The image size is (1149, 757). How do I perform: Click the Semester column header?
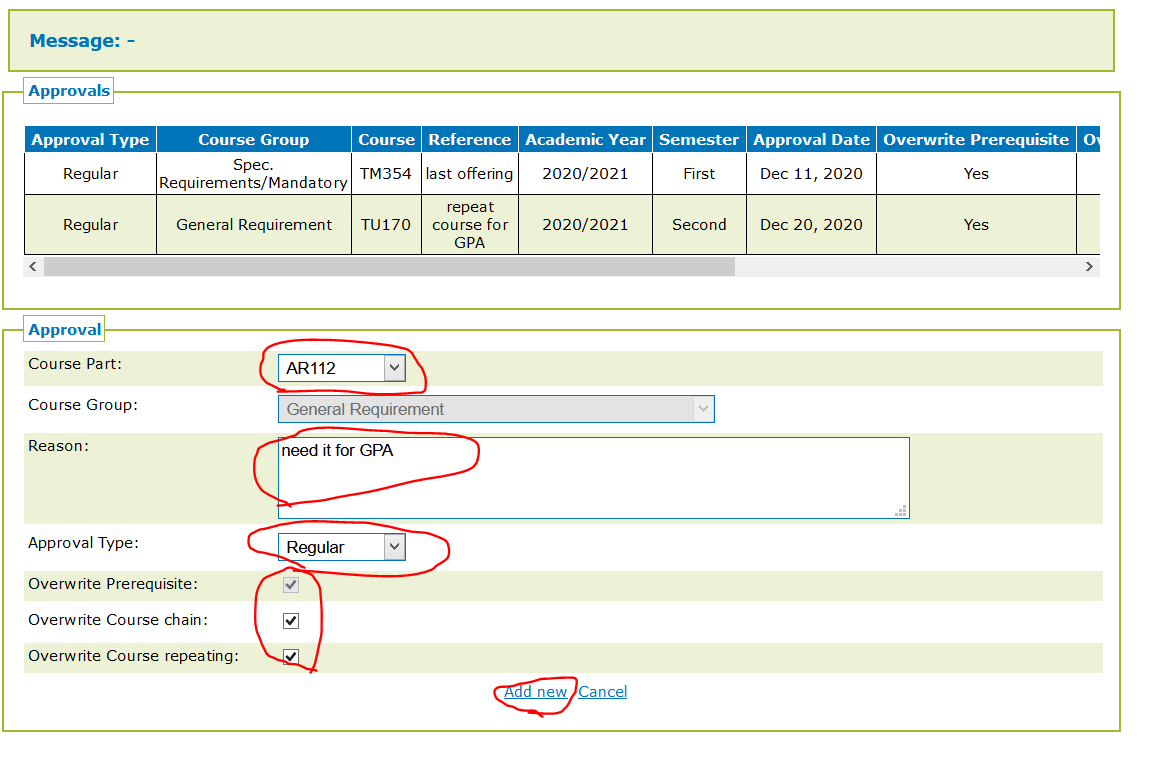[x=699, y=139]
